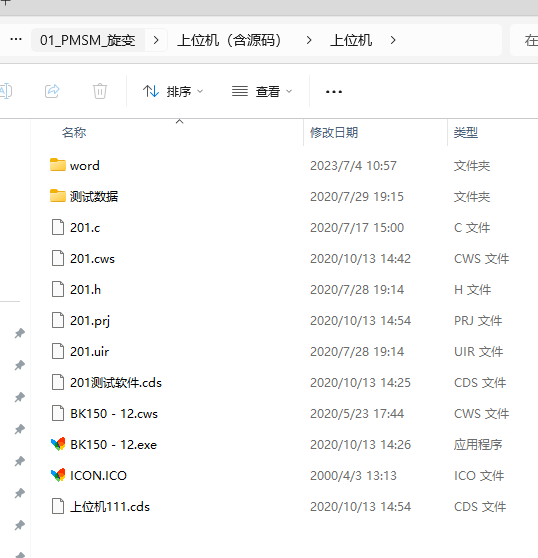538x558 pixels.
Task: Click the file name 201.uir
Action: click(x=90, y=351)
